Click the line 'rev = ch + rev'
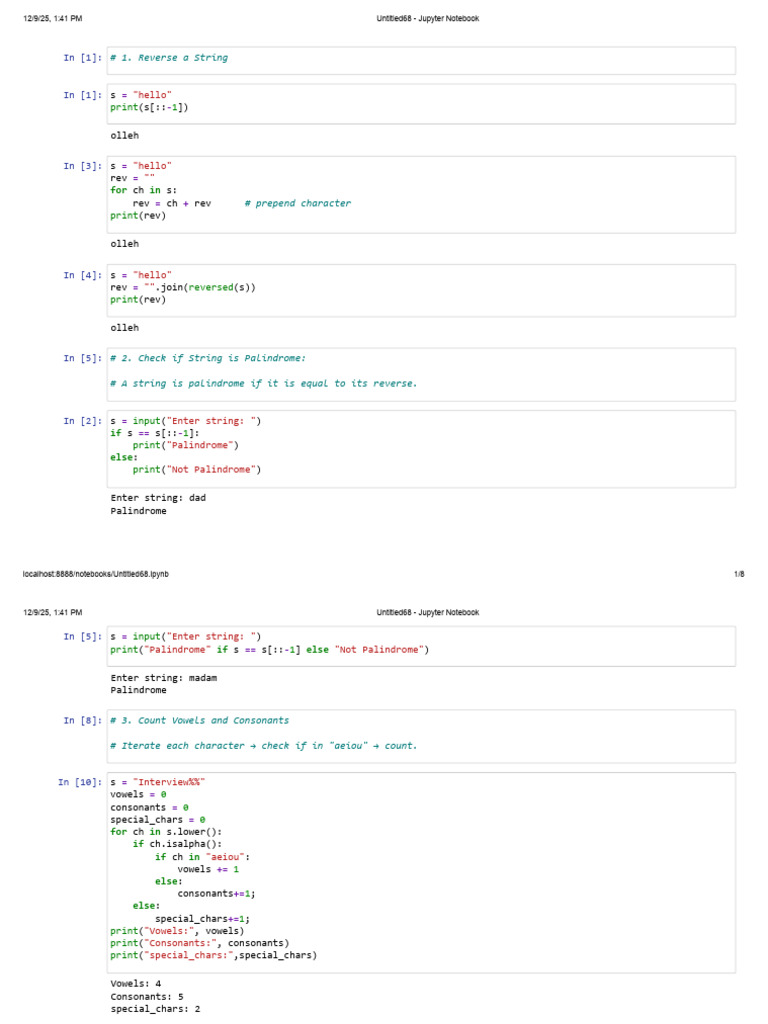 pos(172,203)
